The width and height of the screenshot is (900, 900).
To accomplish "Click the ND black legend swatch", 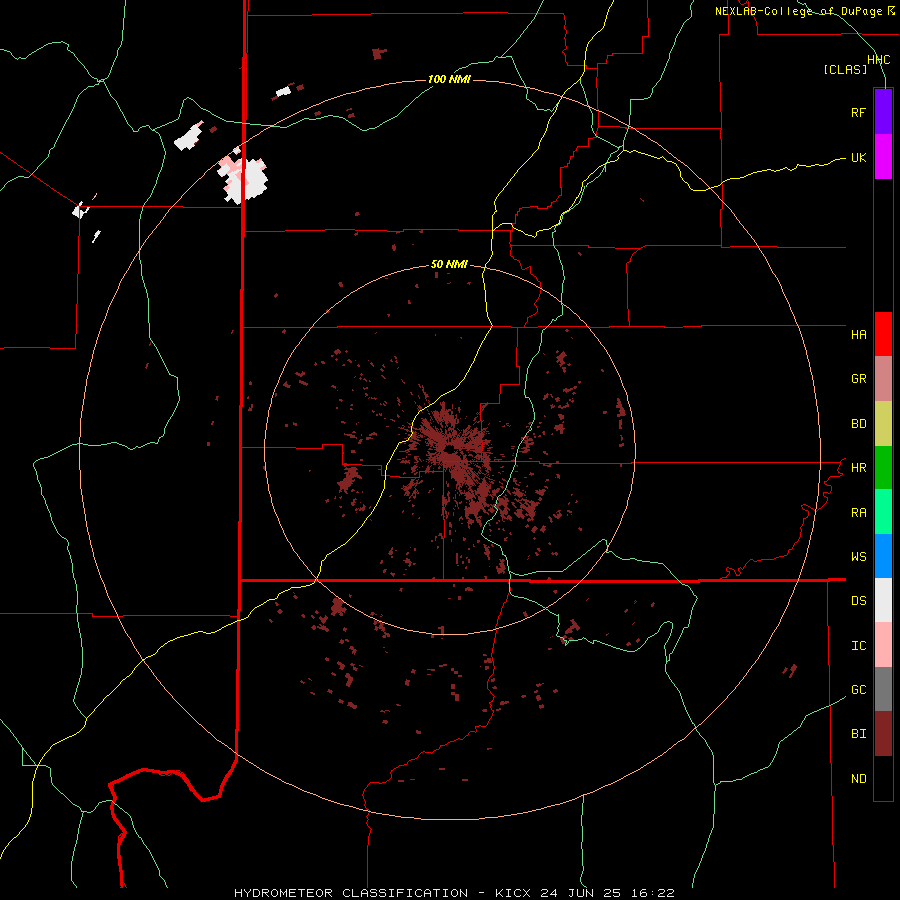I will [883, 778].
